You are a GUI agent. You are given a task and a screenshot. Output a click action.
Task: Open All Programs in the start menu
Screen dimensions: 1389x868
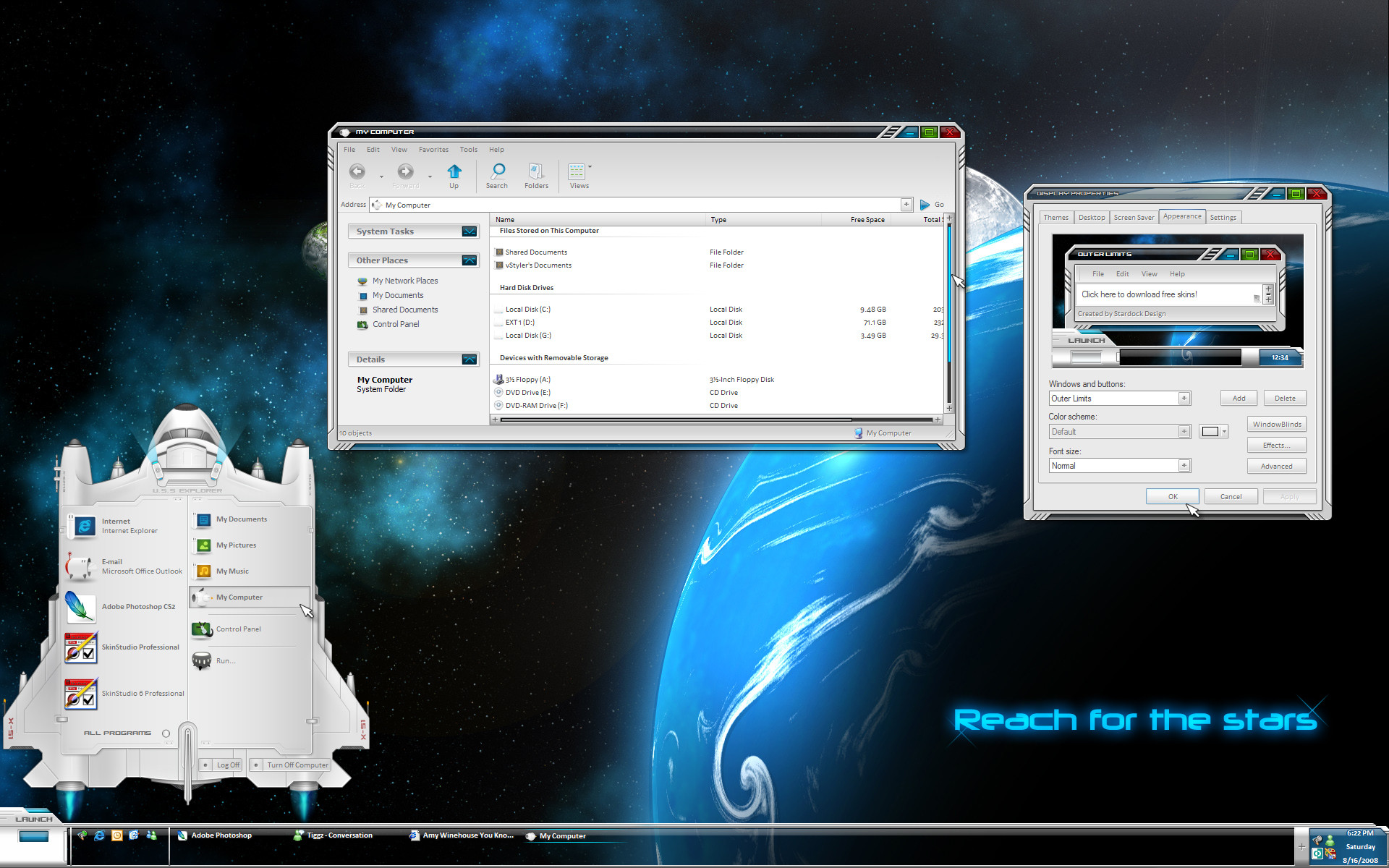click(x=126, y=733)
